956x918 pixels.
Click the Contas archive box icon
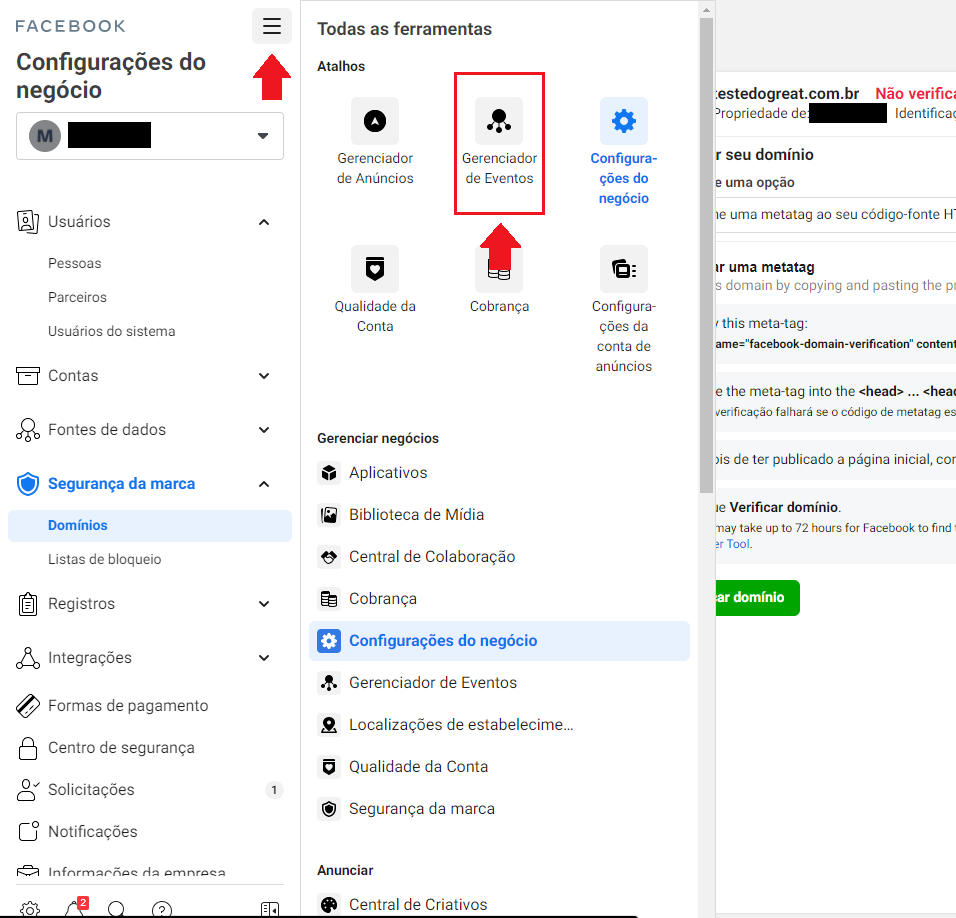coord(27,376)
